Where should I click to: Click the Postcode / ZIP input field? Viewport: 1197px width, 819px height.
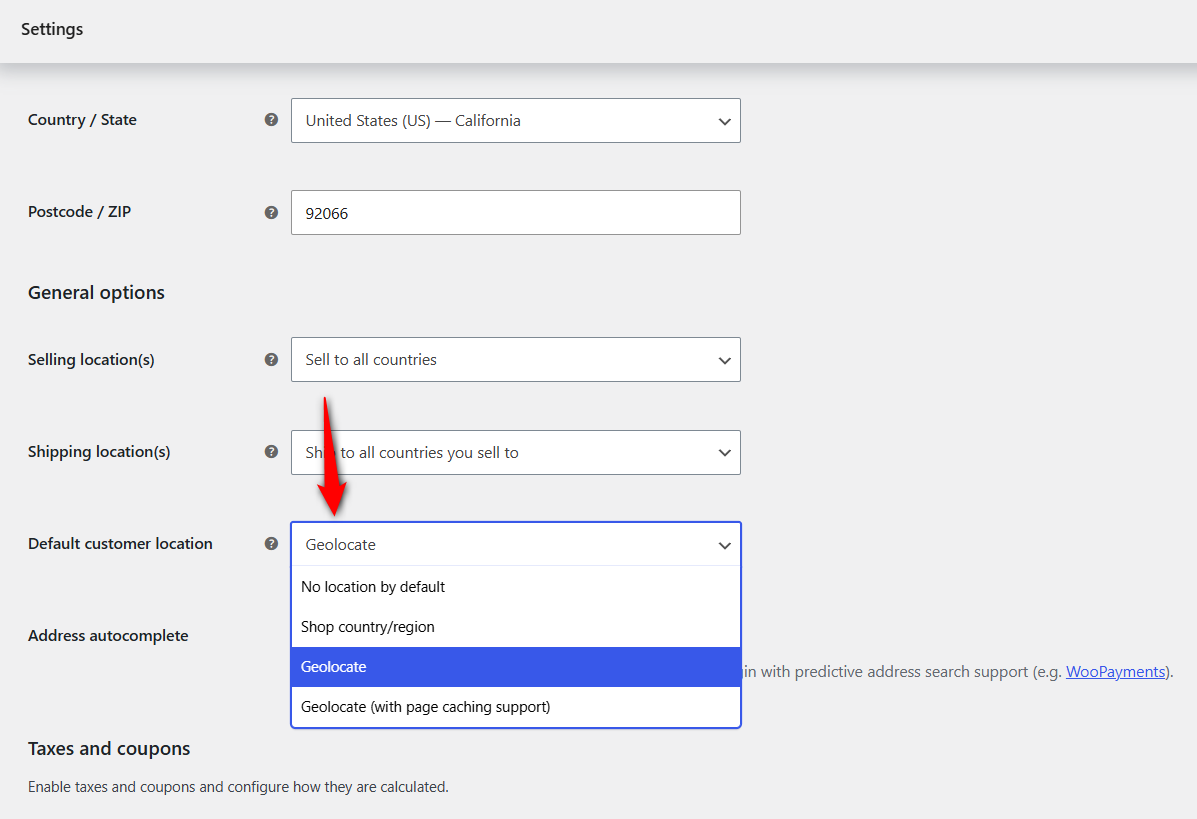click(515, 212)
